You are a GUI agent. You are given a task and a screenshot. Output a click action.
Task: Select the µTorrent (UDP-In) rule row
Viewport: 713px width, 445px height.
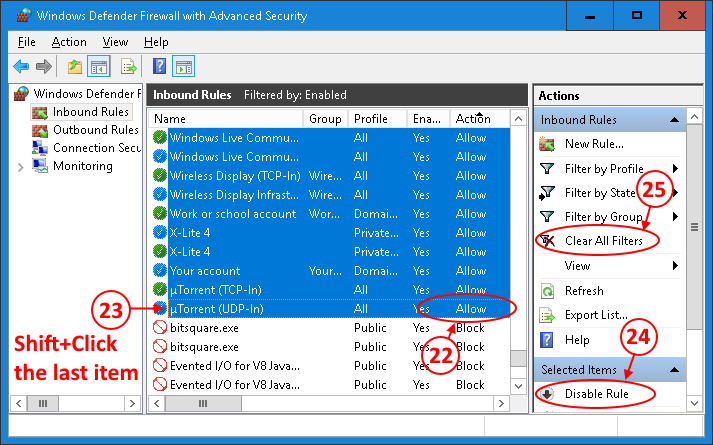(x=330, y=309)
